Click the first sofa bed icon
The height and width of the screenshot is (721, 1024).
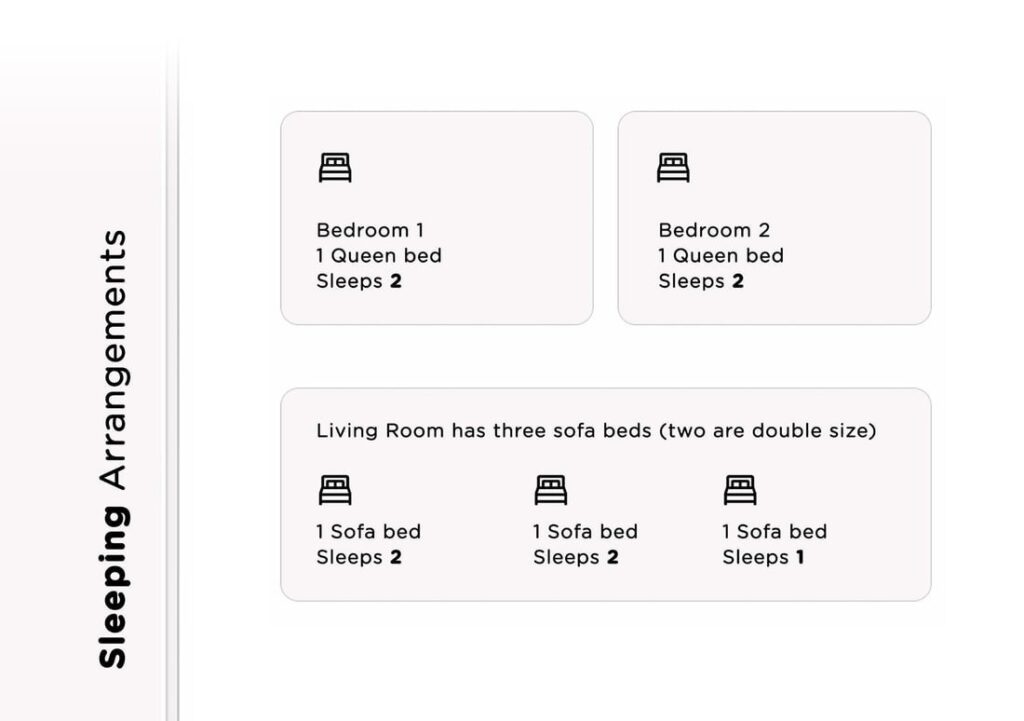pos(335,490)
